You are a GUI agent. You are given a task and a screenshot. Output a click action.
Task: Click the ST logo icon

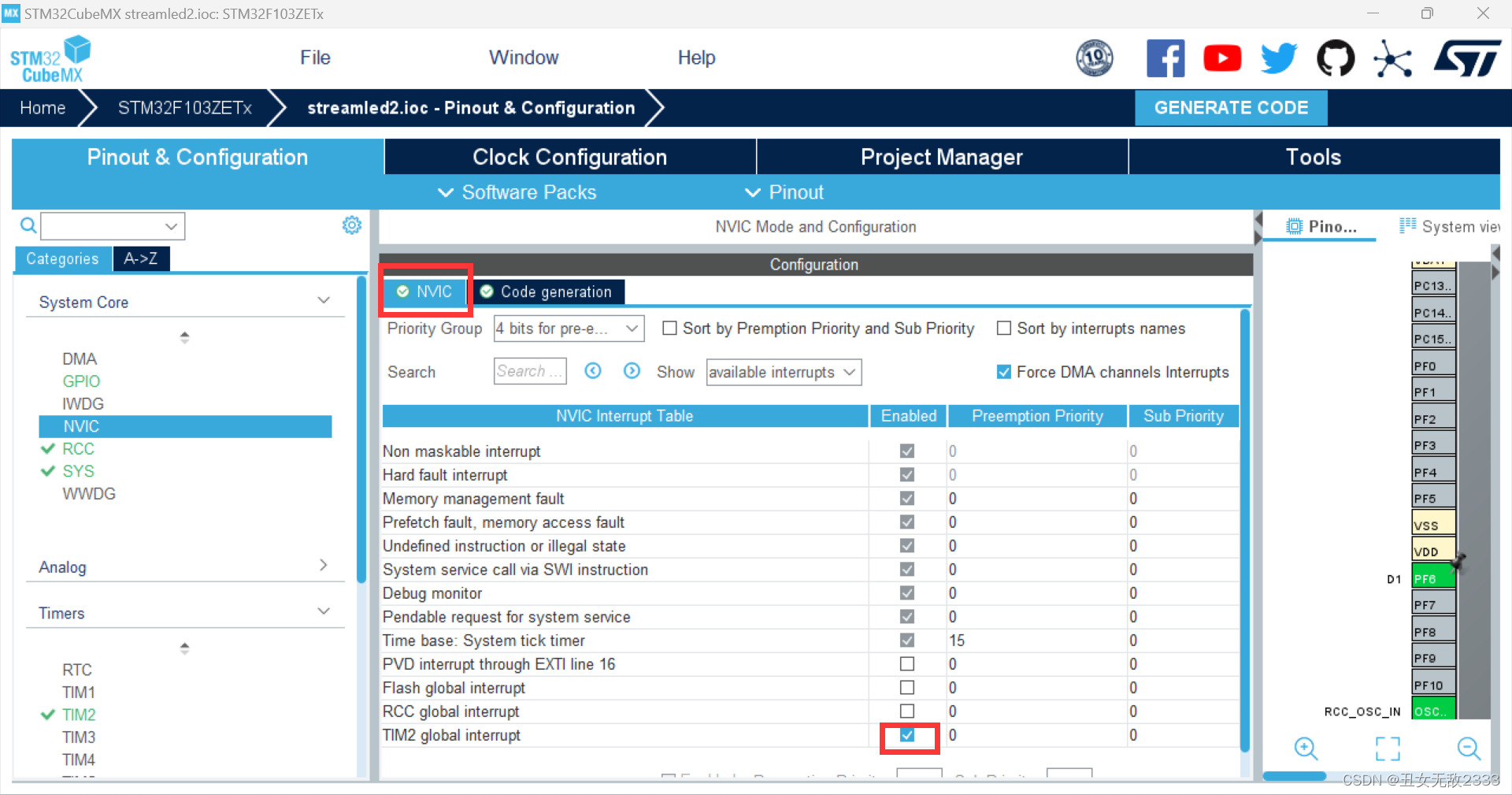[x=1468, y=58]
